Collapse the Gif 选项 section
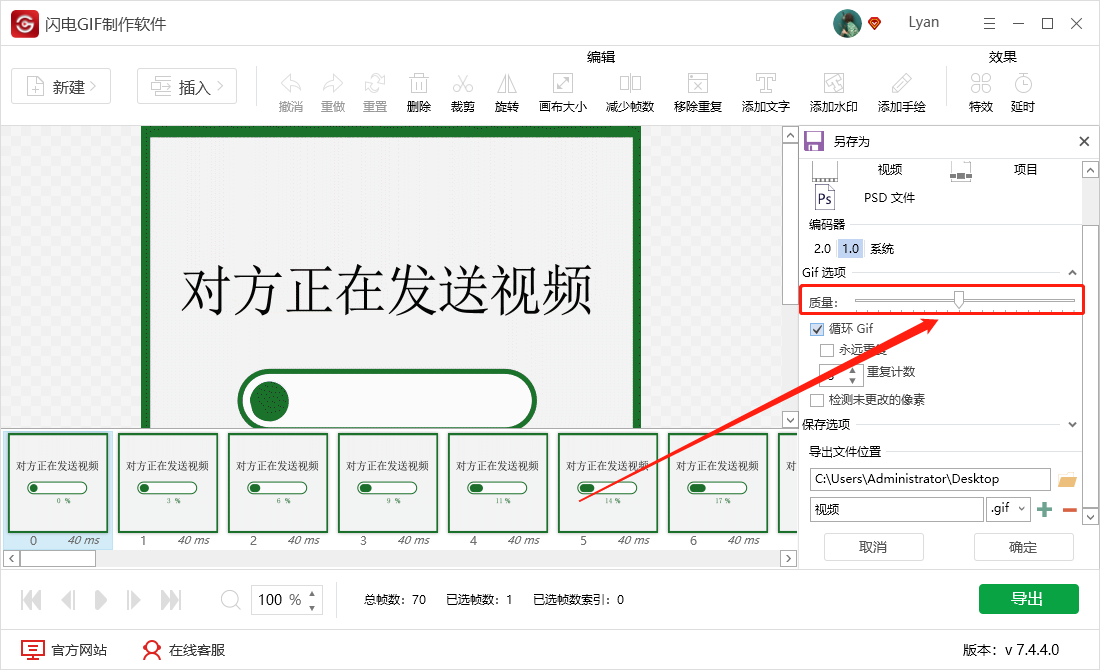Screen dimensions: 1100x670 [x=1073, y=272]
